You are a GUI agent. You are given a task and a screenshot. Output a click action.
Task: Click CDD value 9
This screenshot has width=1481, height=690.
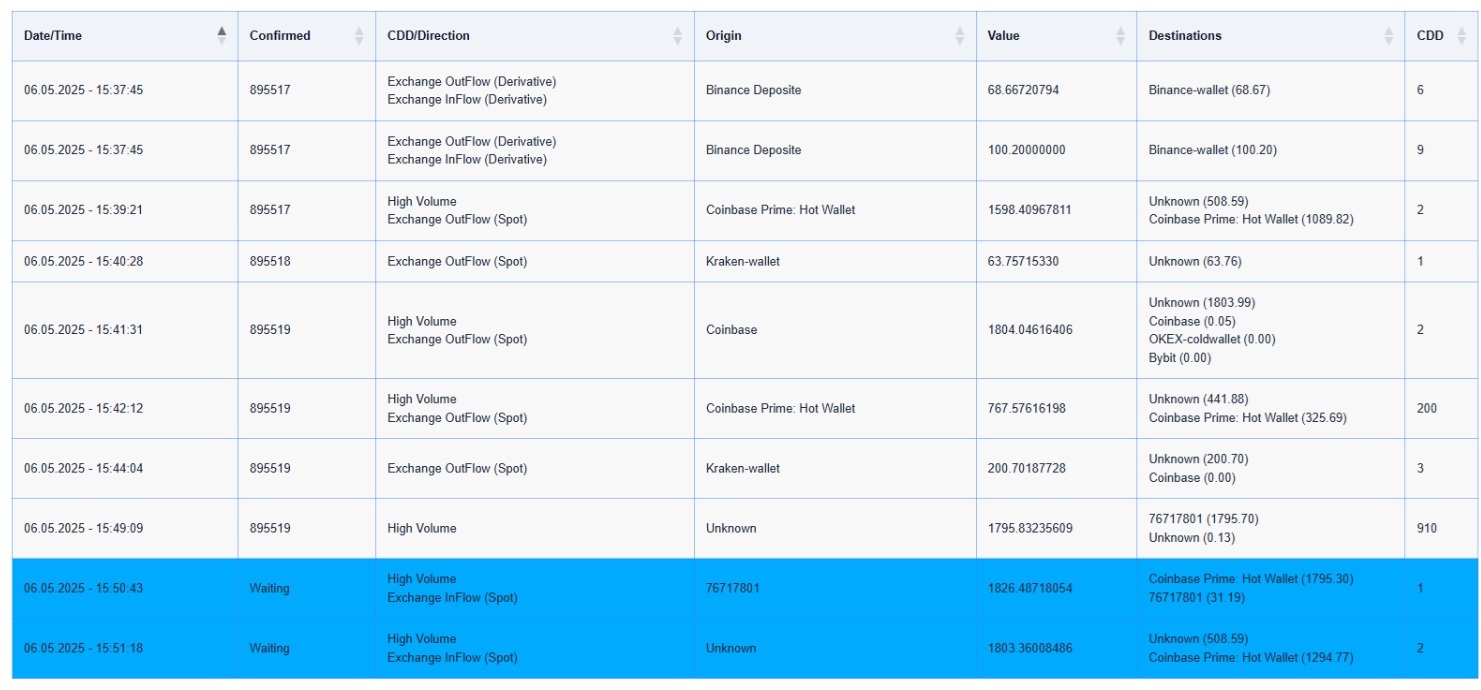click(x=1420, y=150)
